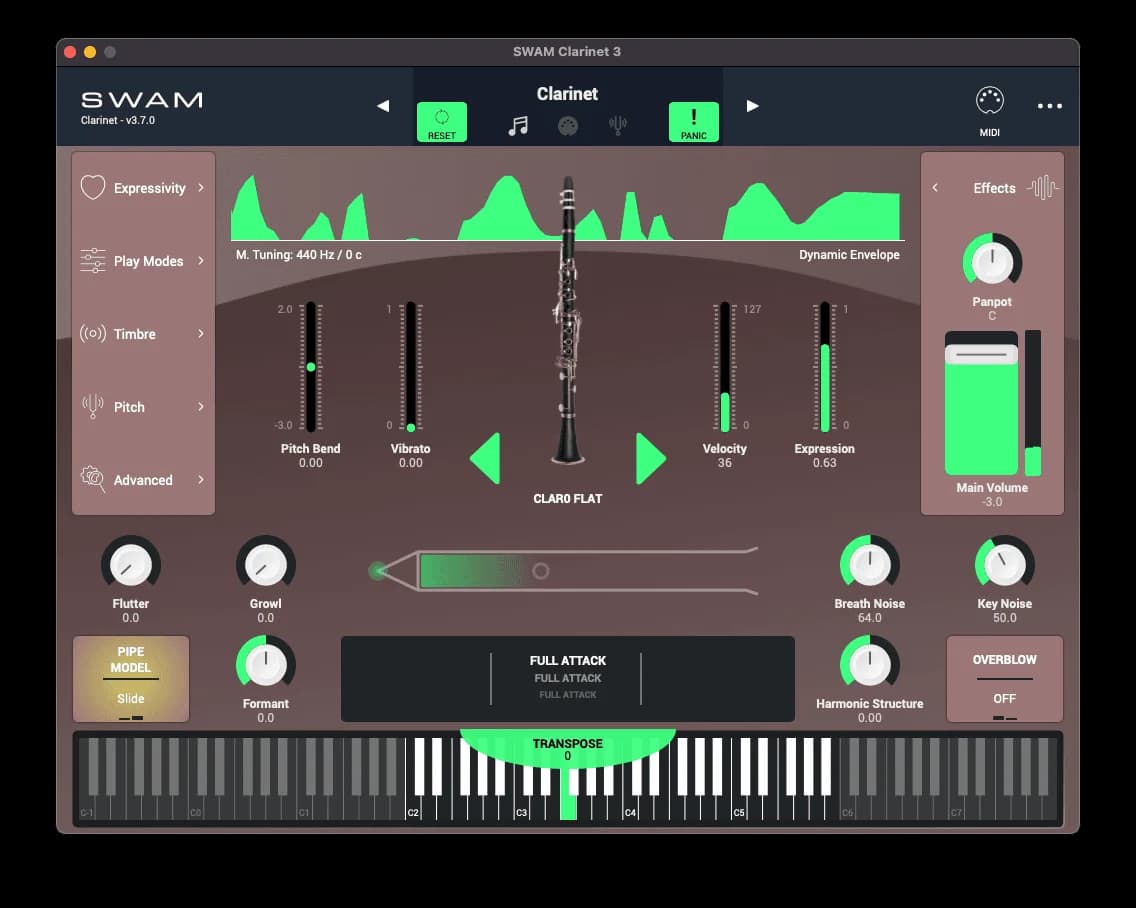Image resolution: width=1136 pixels, height=908 pixels.
Task: Click the green RESET button
Action: 441,122
